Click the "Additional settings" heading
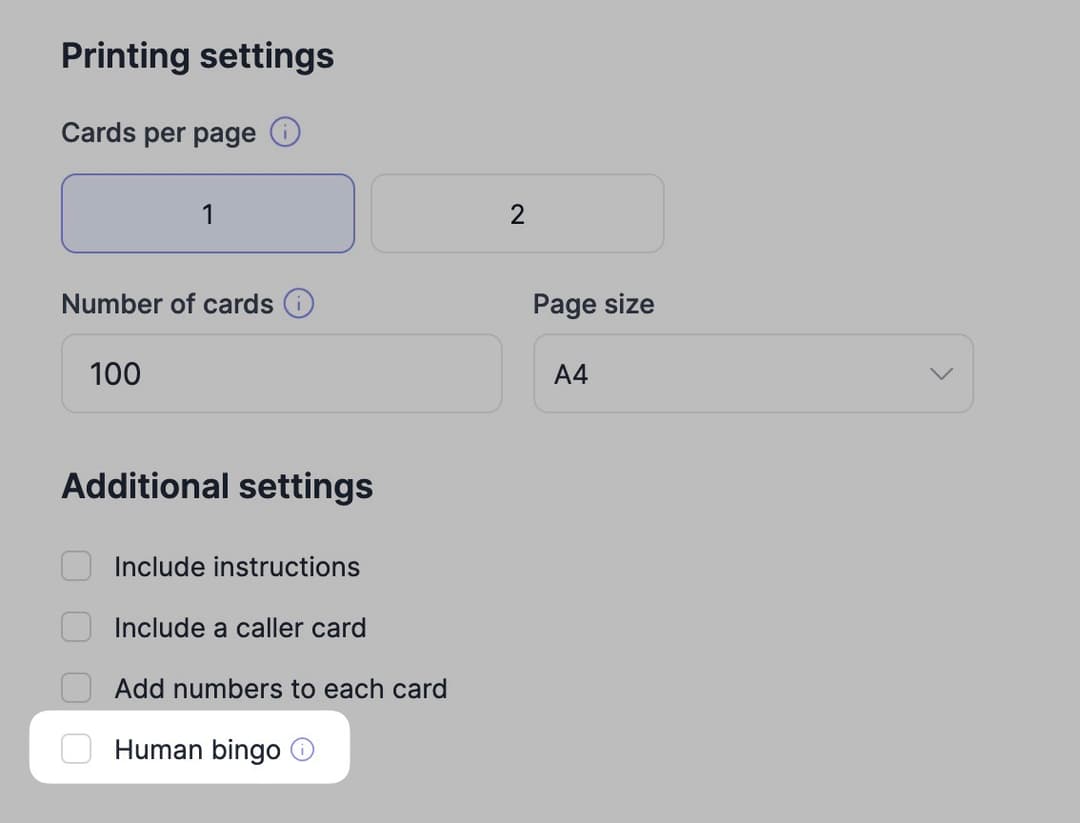 217,487
